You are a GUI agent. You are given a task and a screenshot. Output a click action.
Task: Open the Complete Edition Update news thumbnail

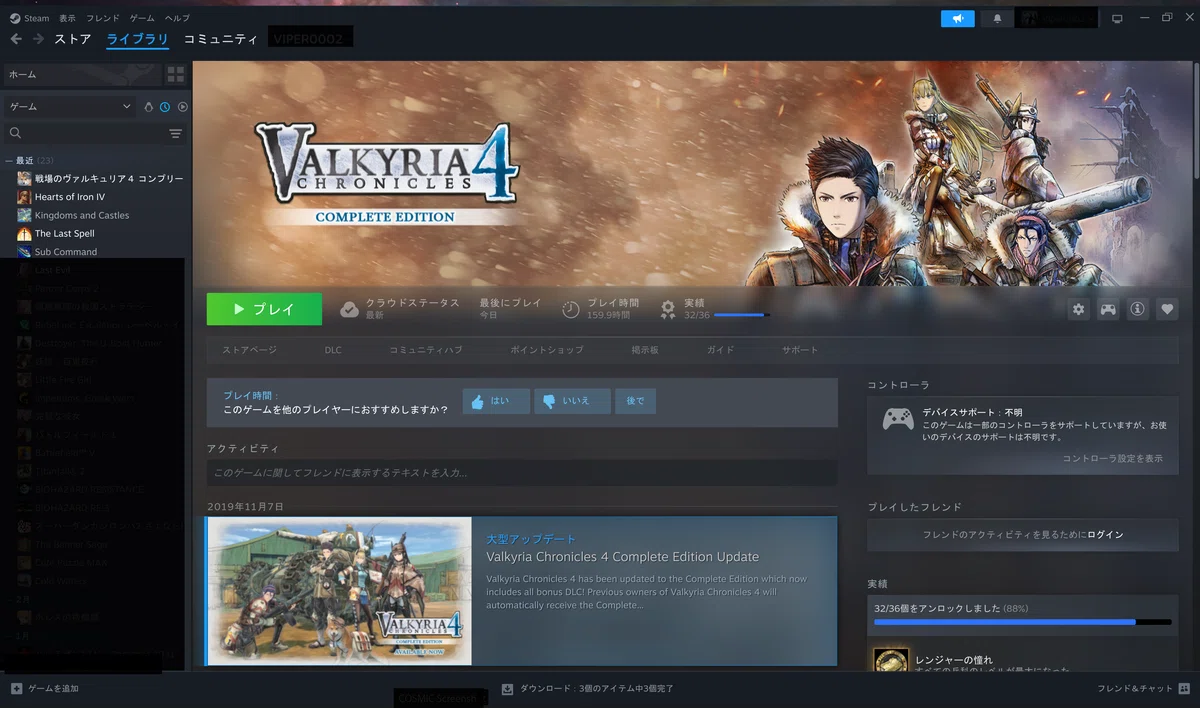click(x=340, y=591)
